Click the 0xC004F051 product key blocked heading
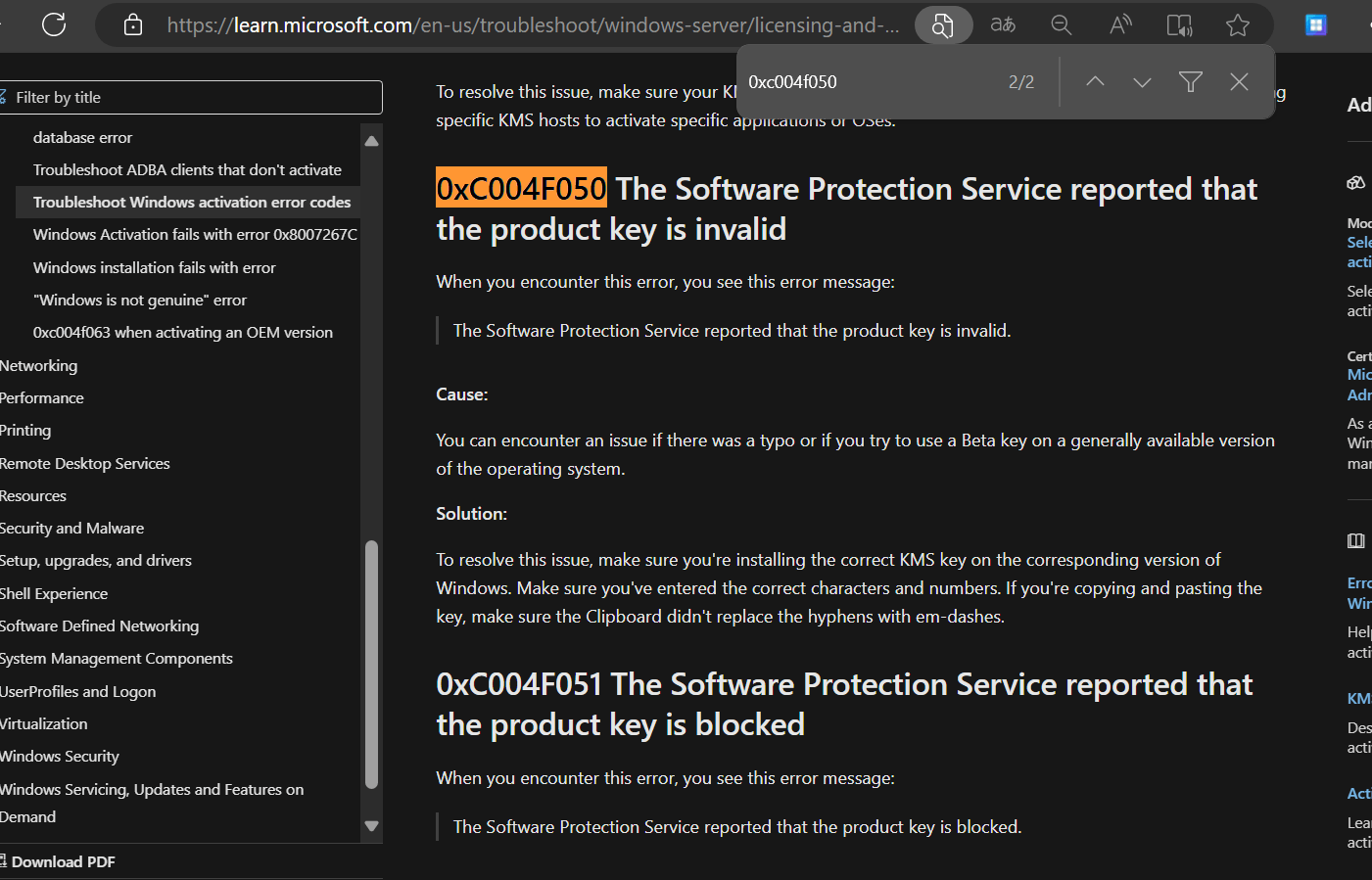1372x880 pixels. coord(844,704)
